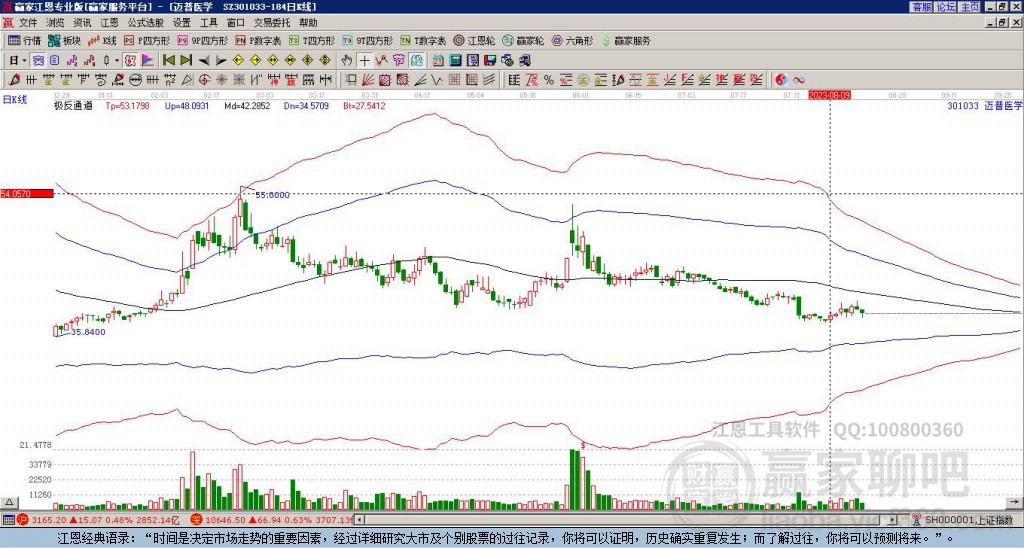The height and width of the screenshot is (548, 1024).
Task: Open the 江恩轮 Gann wheel
Action: [x=474, y=40]
